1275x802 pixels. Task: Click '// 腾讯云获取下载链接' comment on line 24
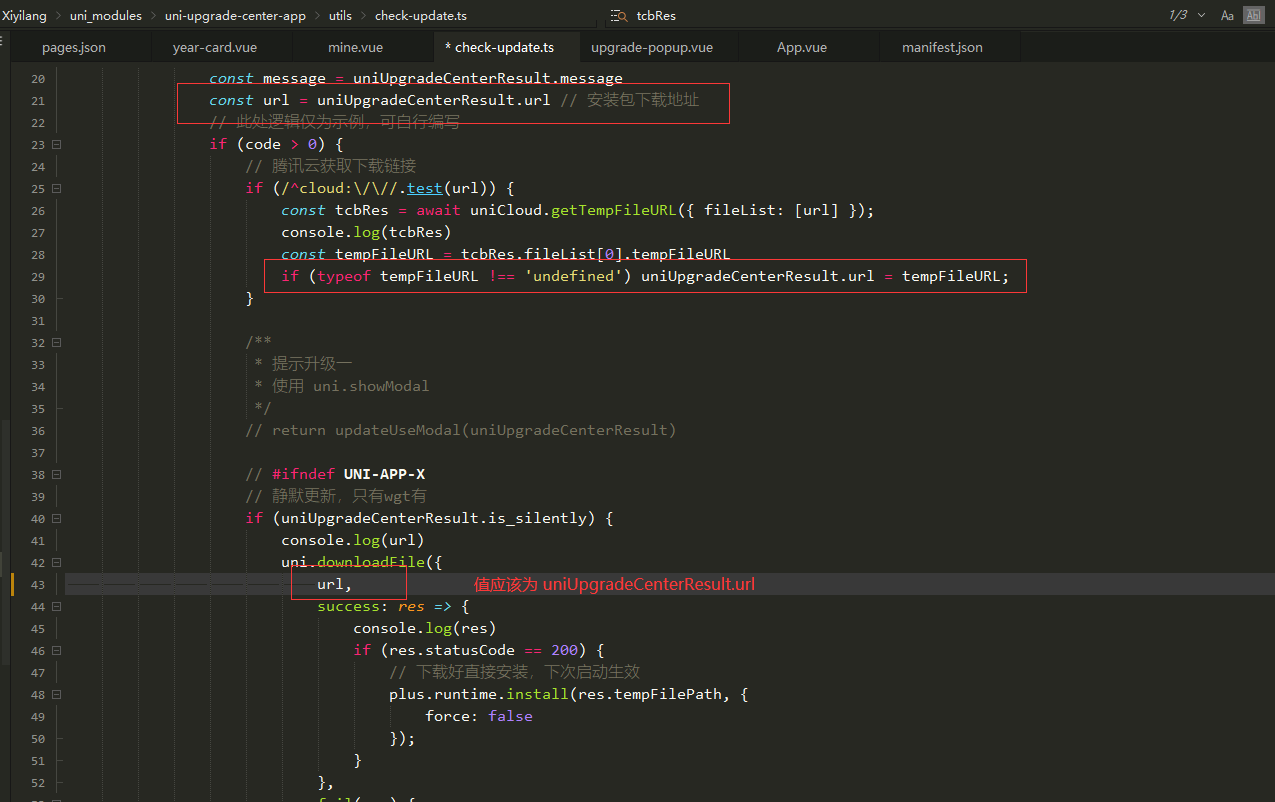coord(330,166)
